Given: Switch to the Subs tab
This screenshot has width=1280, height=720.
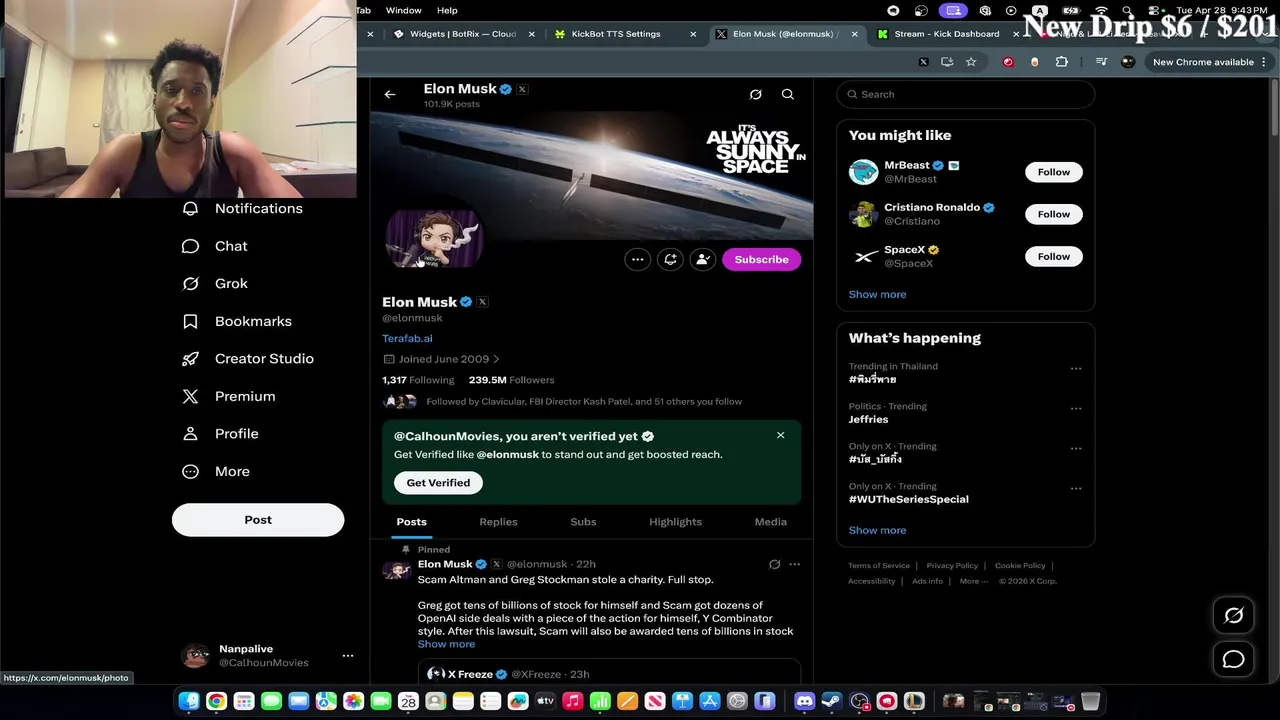Looking at the screenshot, I should pos(583,522).
